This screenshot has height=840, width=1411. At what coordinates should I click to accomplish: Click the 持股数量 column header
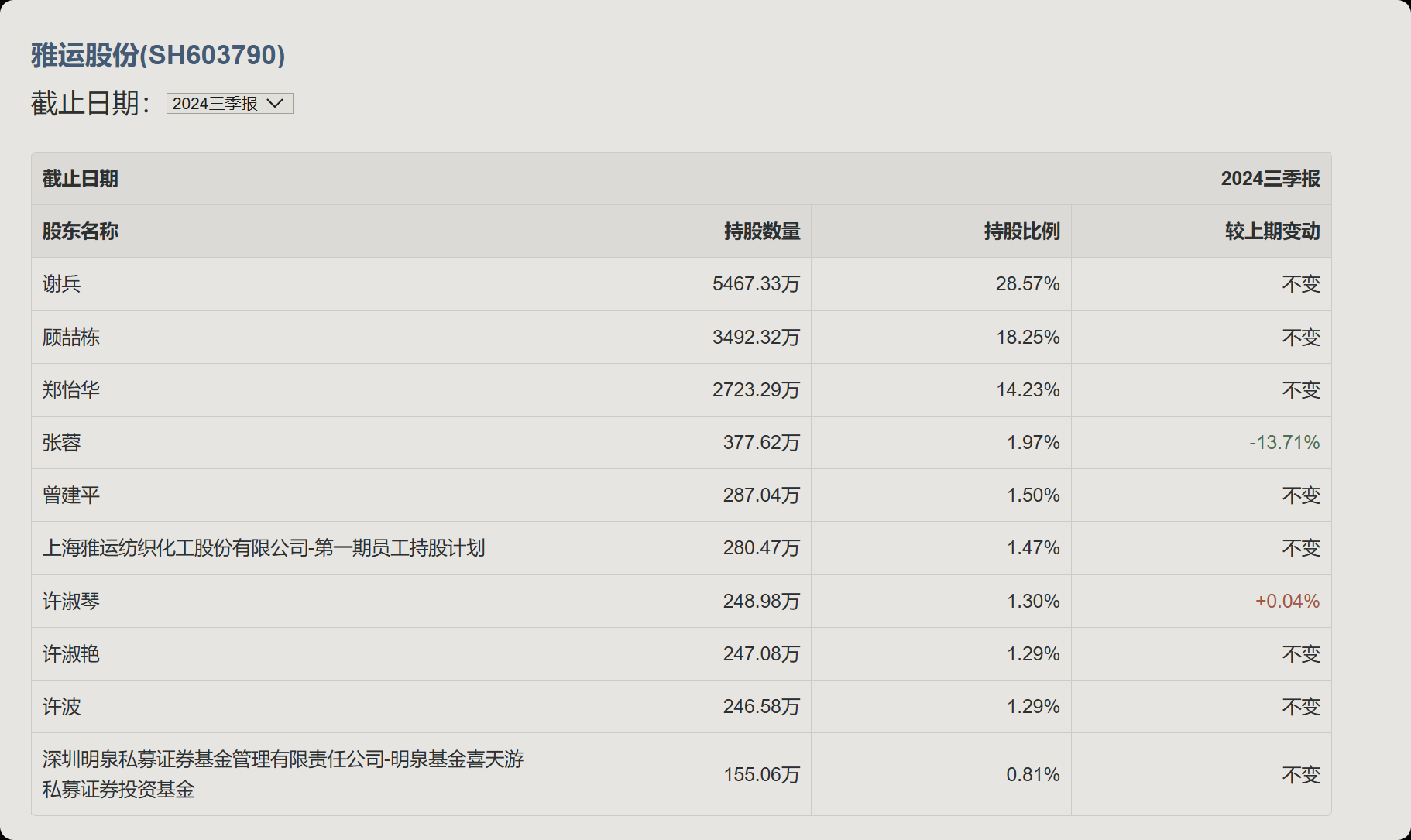click(x=762, y=231)
